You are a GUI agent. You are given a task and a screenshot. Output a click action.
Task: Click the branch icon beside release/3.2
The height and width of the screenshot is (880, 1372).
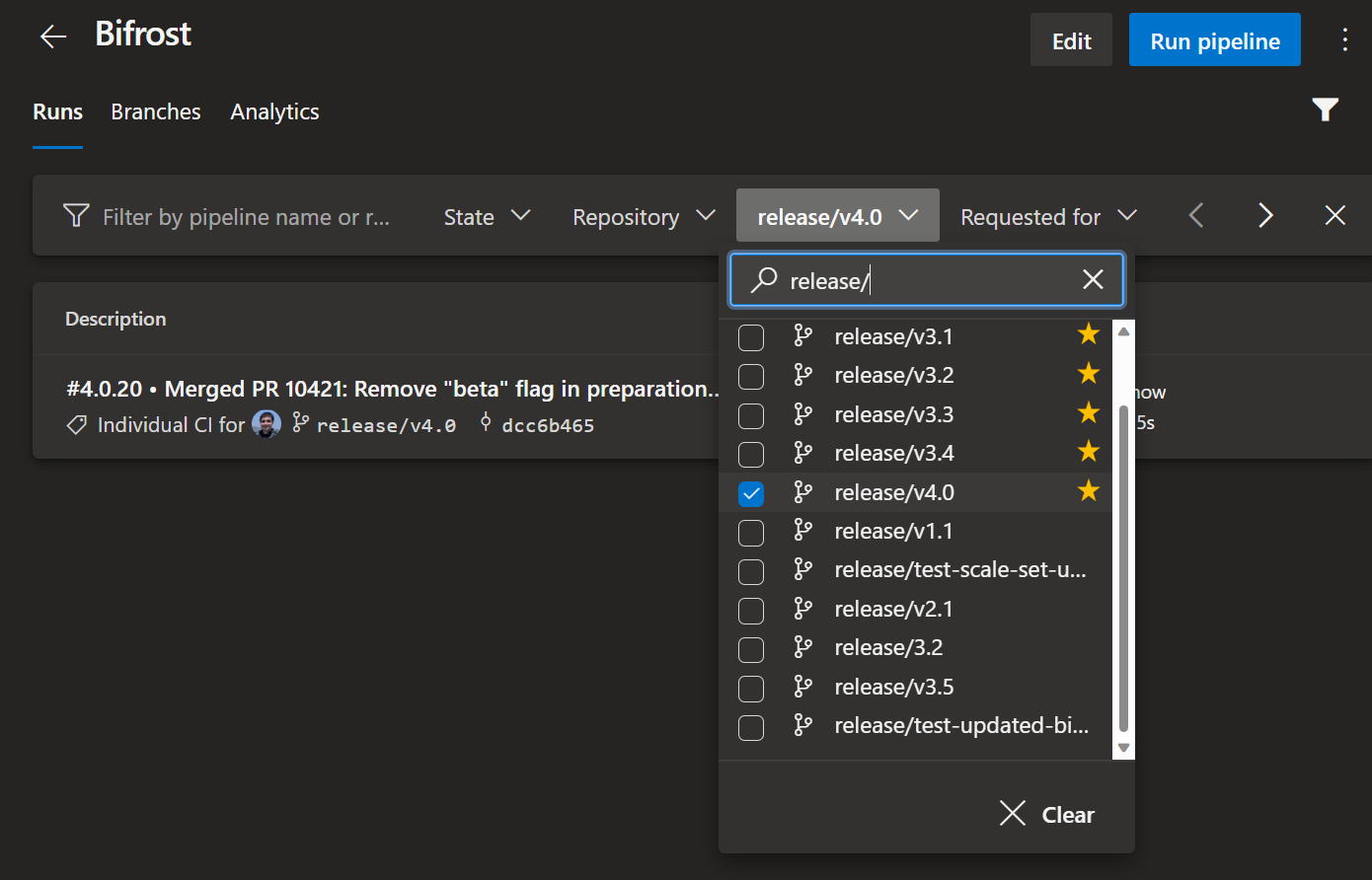tap(803, 647)
